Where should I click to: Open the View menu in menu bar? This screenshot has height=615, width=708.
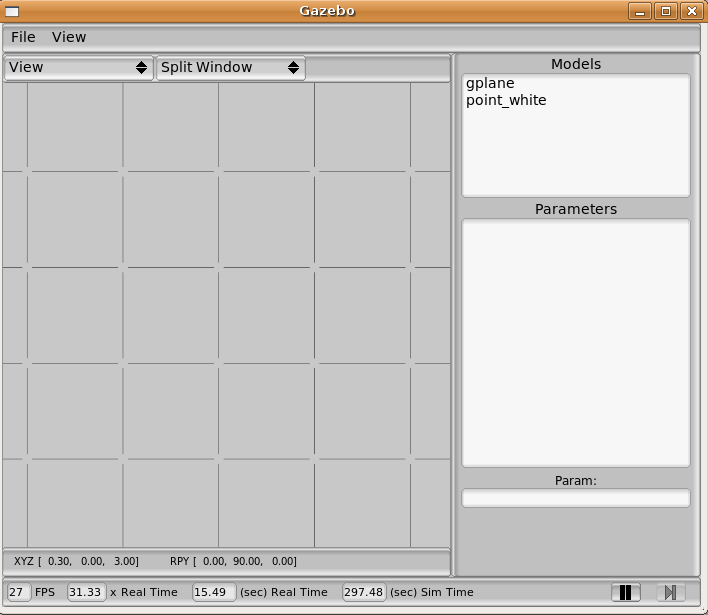[69, 37]
